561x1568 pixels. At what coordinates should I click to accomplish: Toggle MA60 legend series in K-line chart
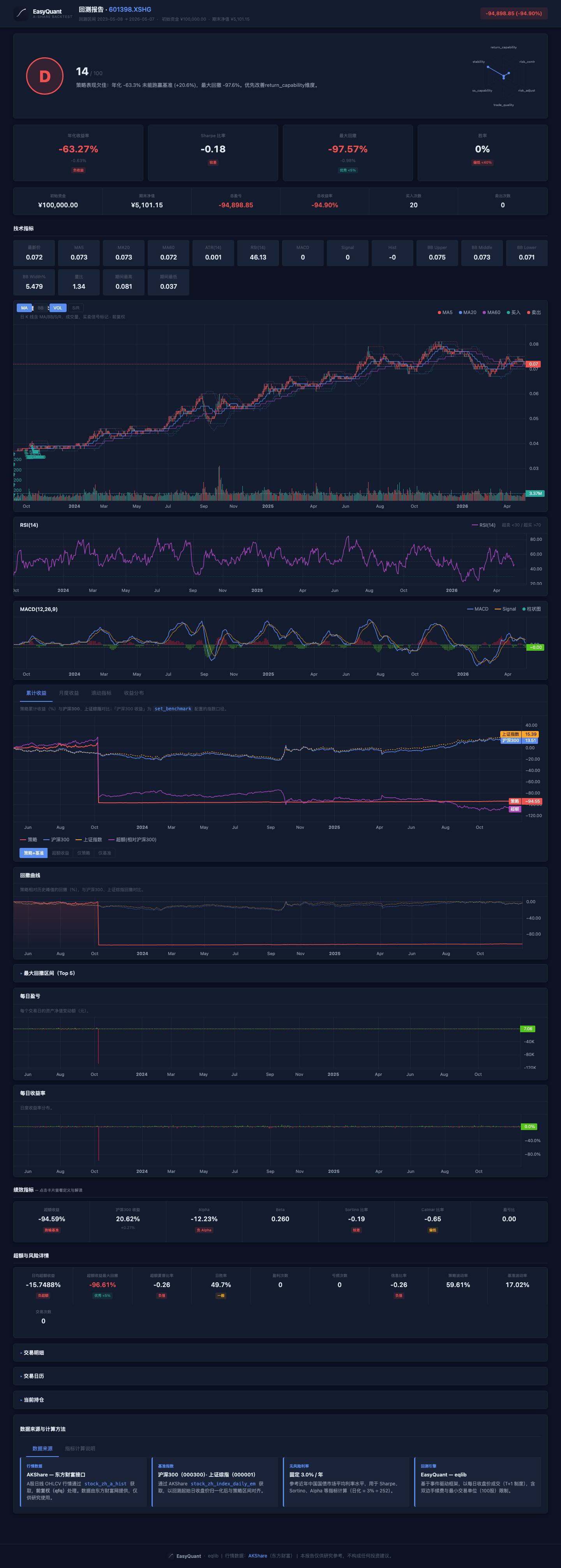point(491,312)
